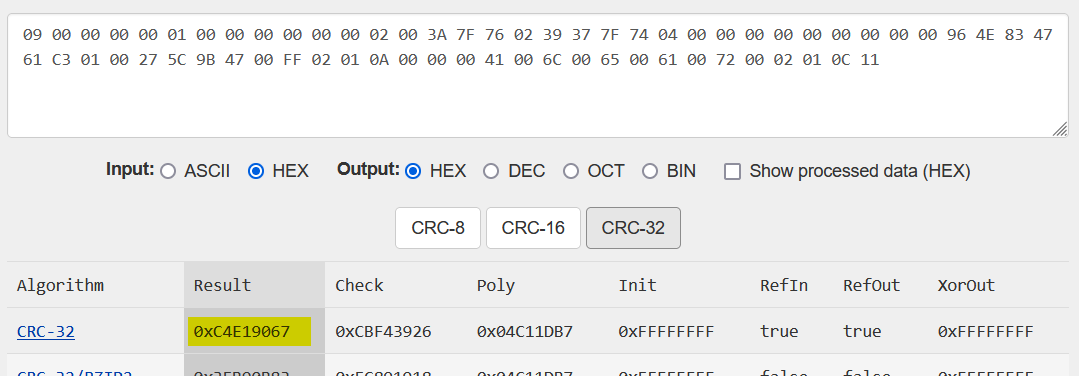Viewport: 1079px width, 376px height.
Task: Click the Result column header
Action: pos(222,285)
